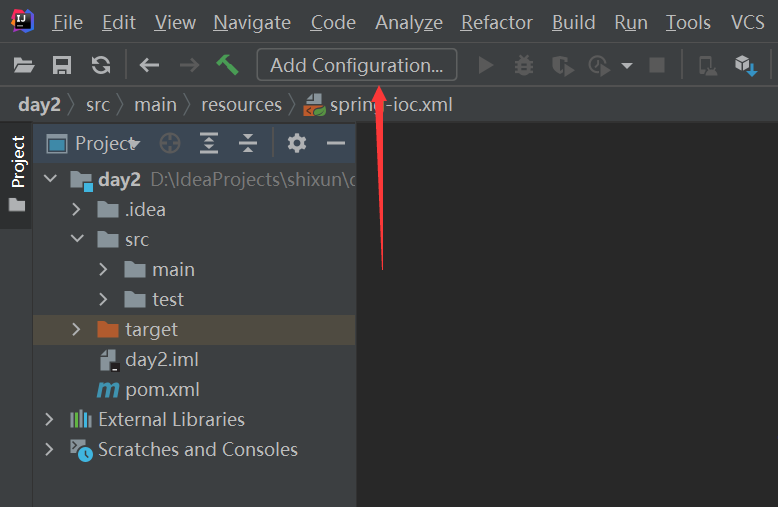778x507 pixels.
Task: Open SDK manager box icon
Action: pos(746,65)
